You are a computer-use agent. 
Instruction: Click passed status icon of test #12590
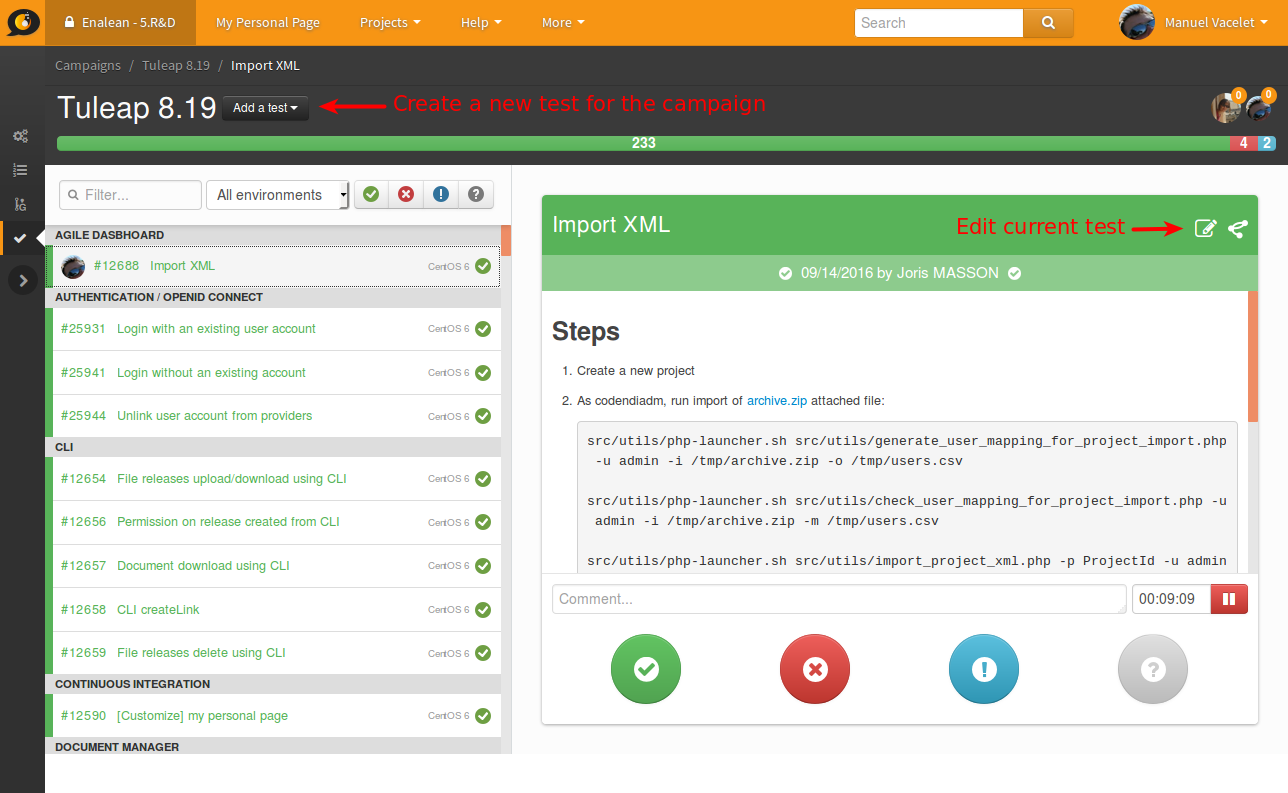coord(483,716)
